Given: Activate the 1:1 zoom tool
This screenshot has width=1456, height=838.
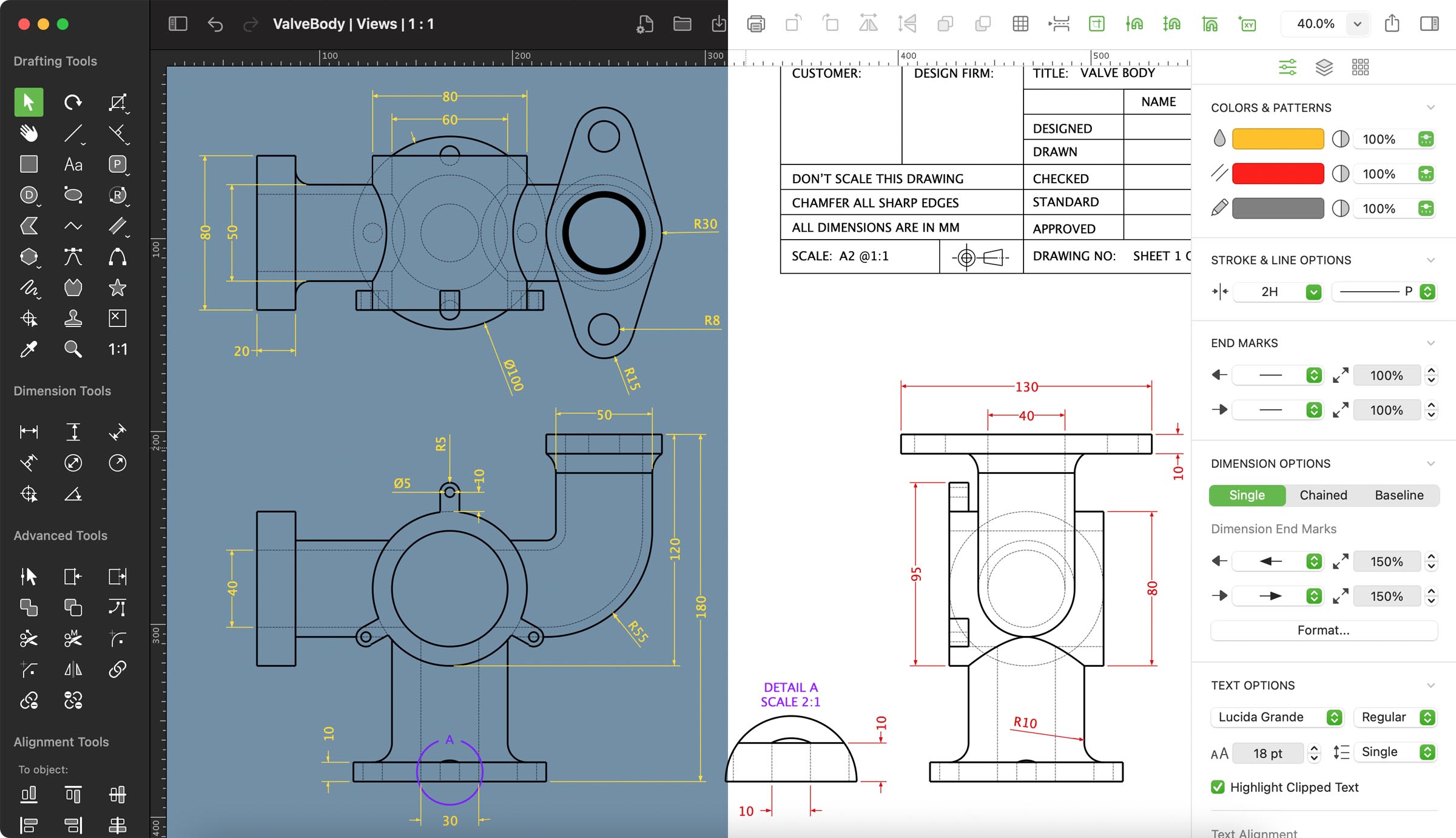Looking at the screenshot, I should click(117, 349).
